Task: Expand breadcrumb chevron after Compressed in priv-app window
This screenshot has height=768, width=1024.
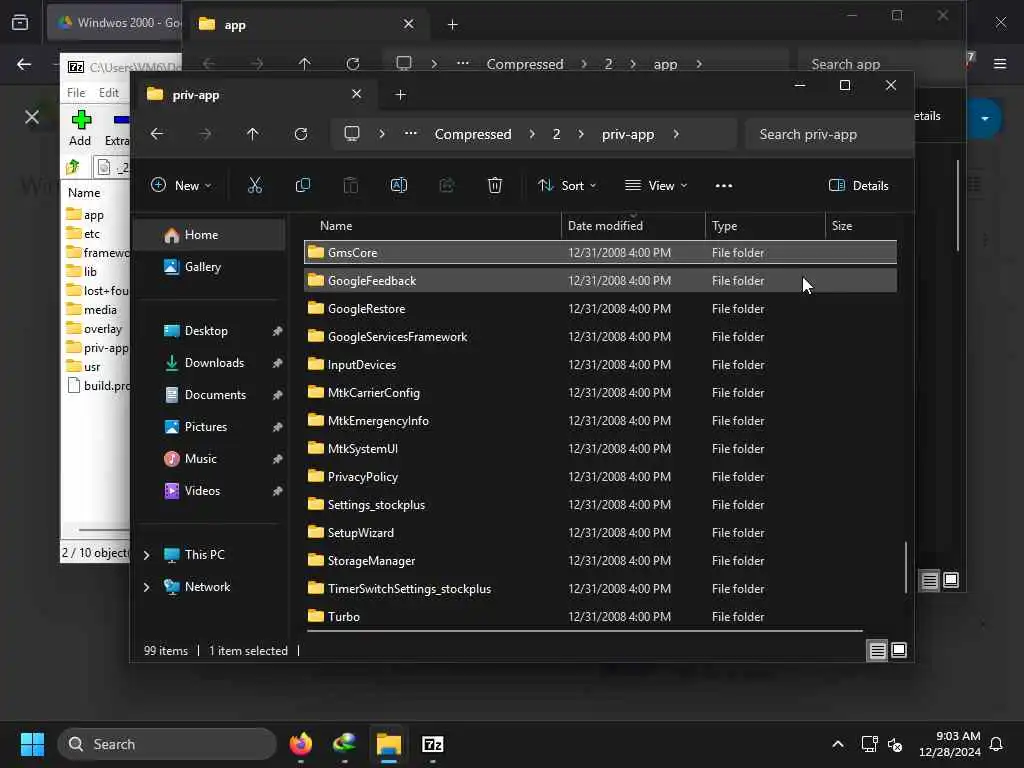Action: (532, 134)
